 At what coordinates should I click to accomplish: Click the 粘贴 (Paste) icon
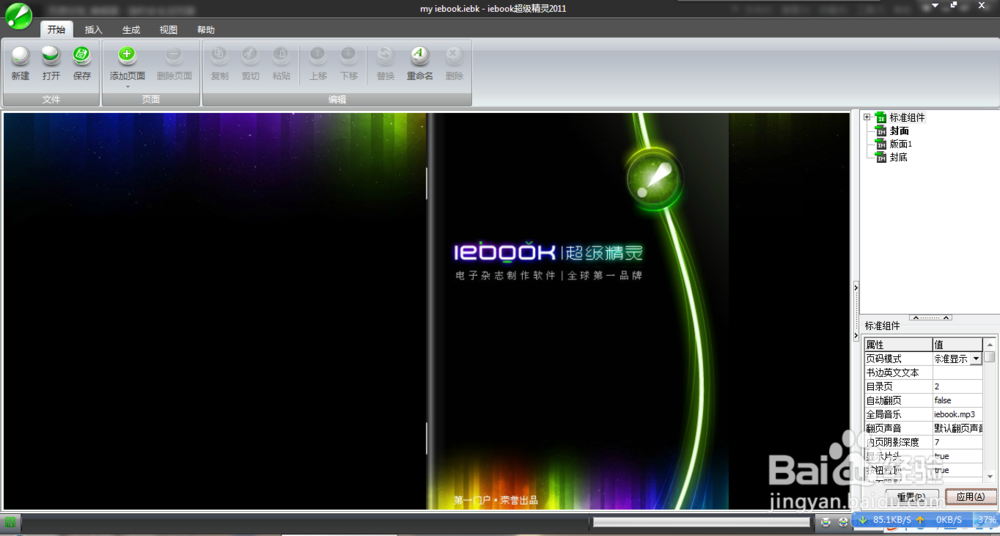click(281, 56)
